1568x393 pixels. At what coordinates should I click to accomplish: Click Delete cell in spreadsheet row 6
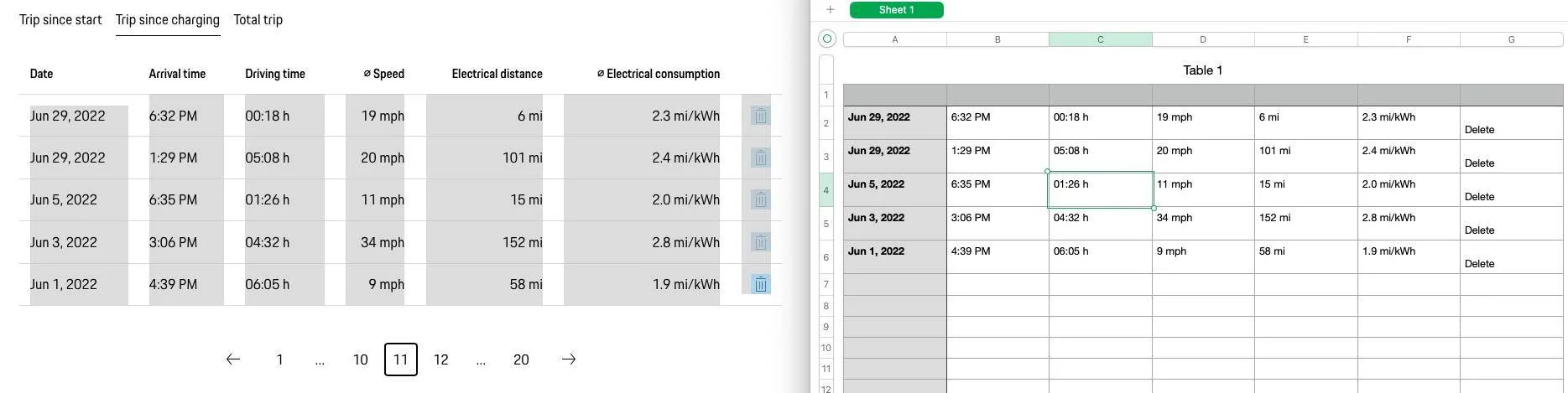(1511, 257)
